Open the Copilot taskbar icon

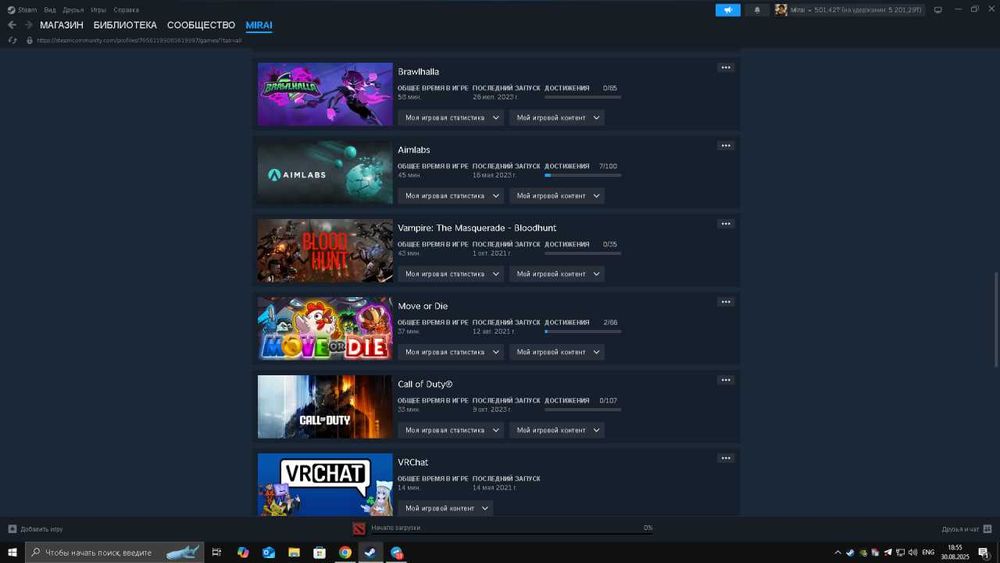(243, 552)
